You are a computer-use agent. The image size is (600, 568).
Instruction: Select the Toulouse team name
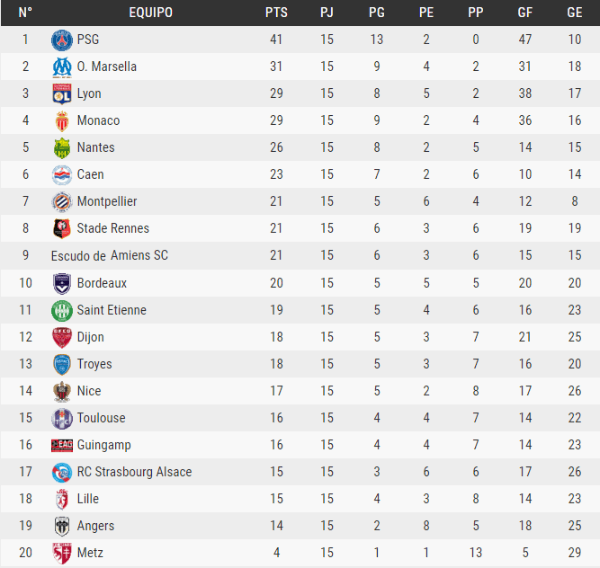[101, 418]
